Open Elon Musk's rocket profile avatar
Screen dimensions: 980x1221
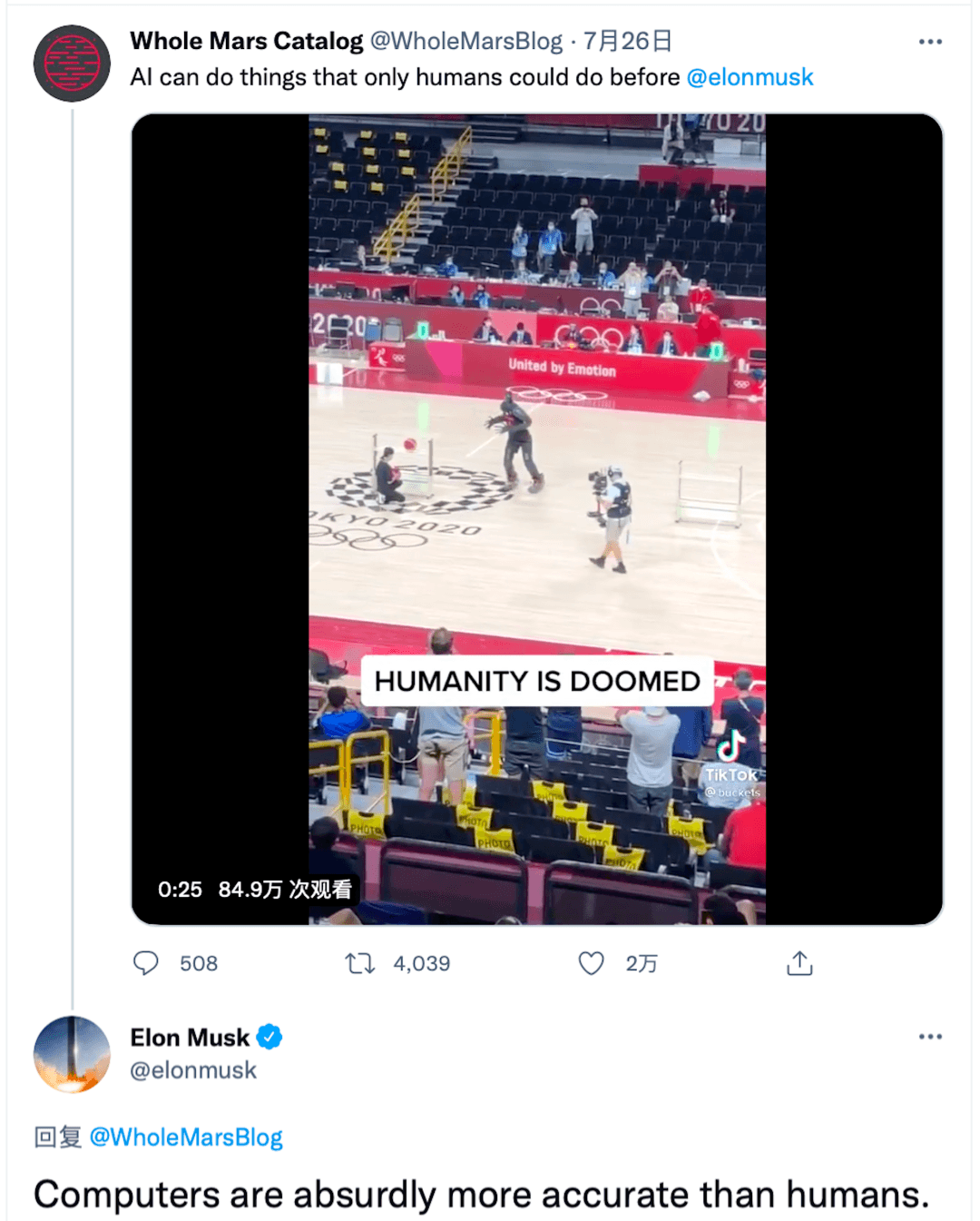click(x=72, y=1054)
